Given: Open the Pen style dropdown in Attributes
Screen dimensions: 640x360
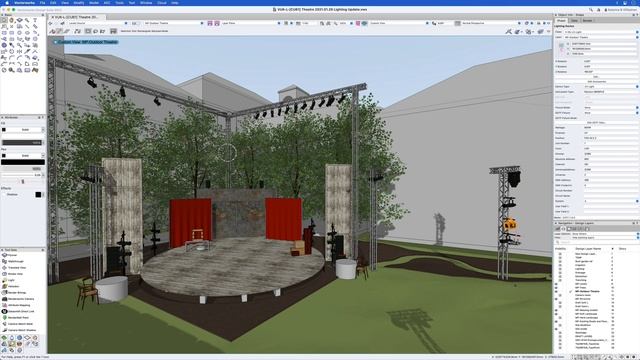Looking at the screenshot, I should 25,156.
